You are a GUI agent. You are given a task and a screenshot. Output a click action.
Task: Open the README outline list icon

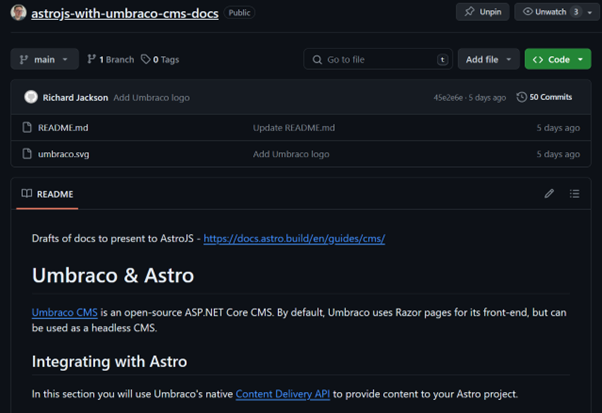click(574, 194)
